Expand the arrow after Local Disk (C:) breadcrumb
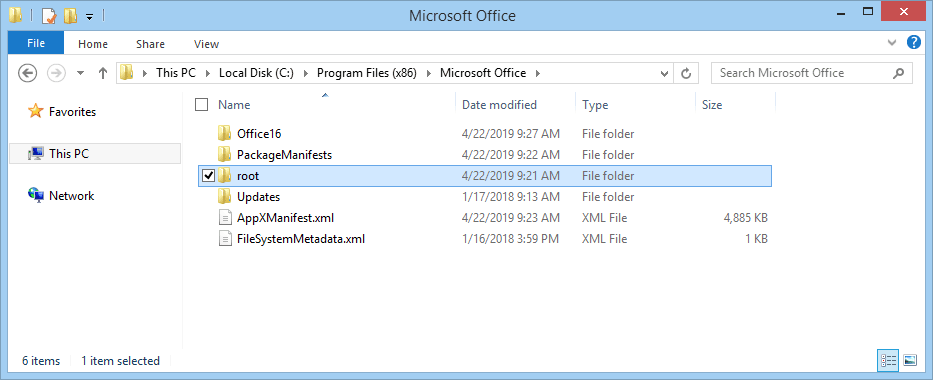The height and width of the screenshot is (381, 934). [x=306, y=74]
